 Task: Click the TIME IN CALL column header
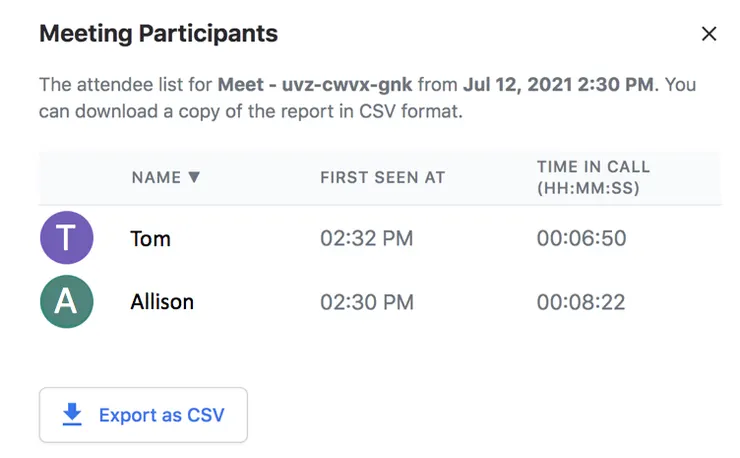pyautogui.click(x=593, y=177)
